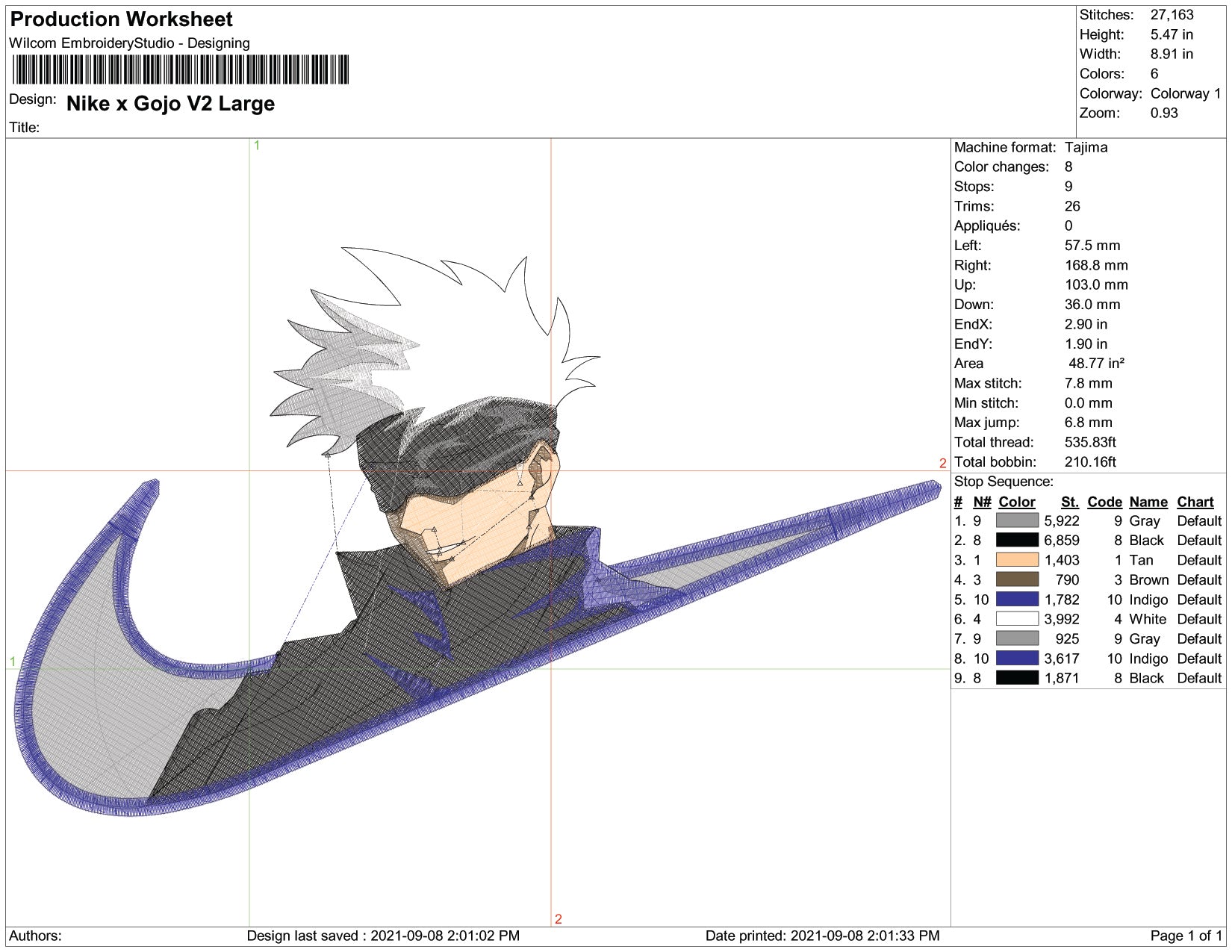This screenshot has height=952, width=1232.
Task: Click the down extent value '36.0 mm'
Action: point(1092,305)
